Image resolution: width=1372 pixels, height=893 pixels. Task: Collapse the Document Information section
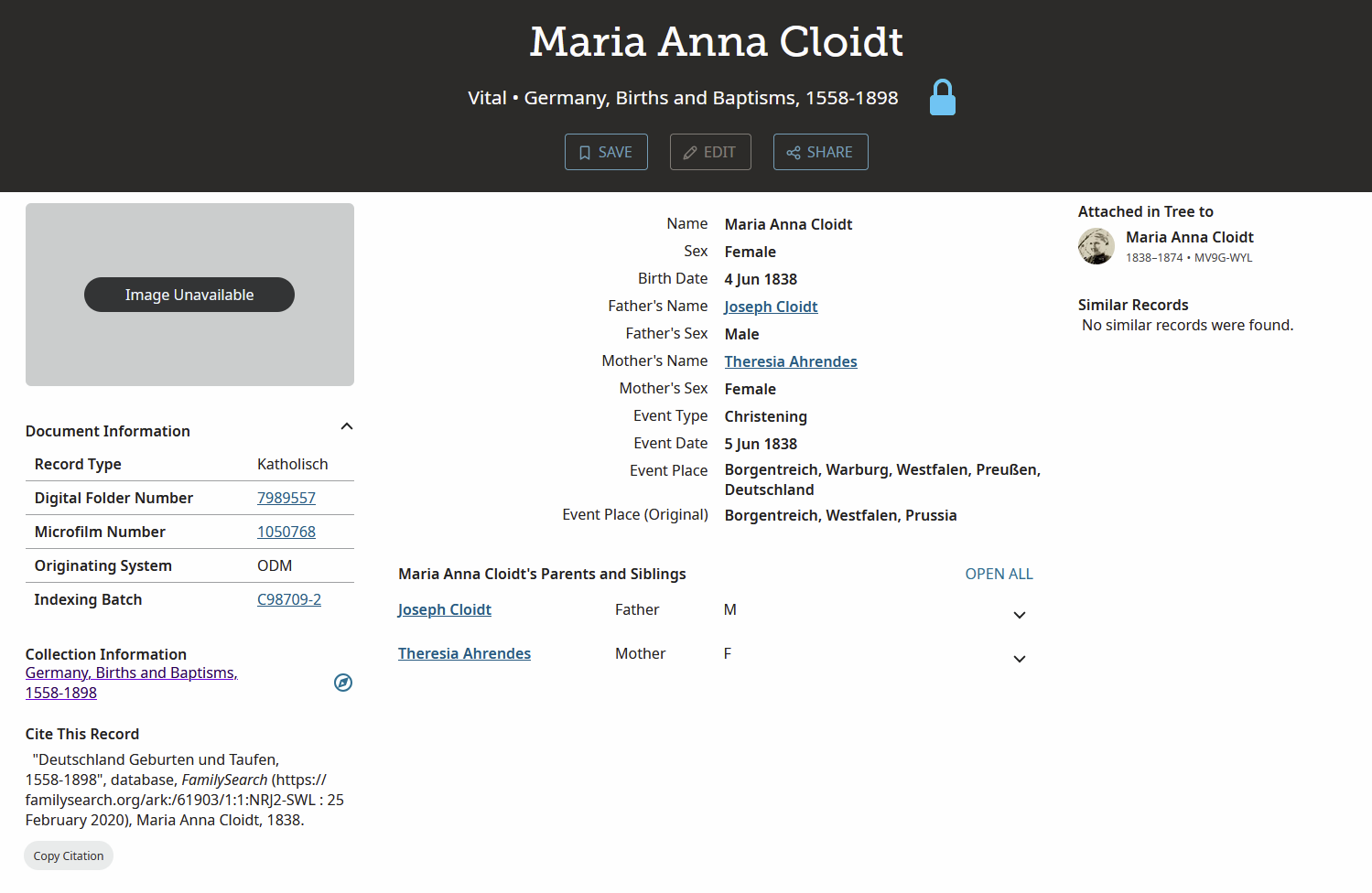pyautogui.click(x=347, y=426)
